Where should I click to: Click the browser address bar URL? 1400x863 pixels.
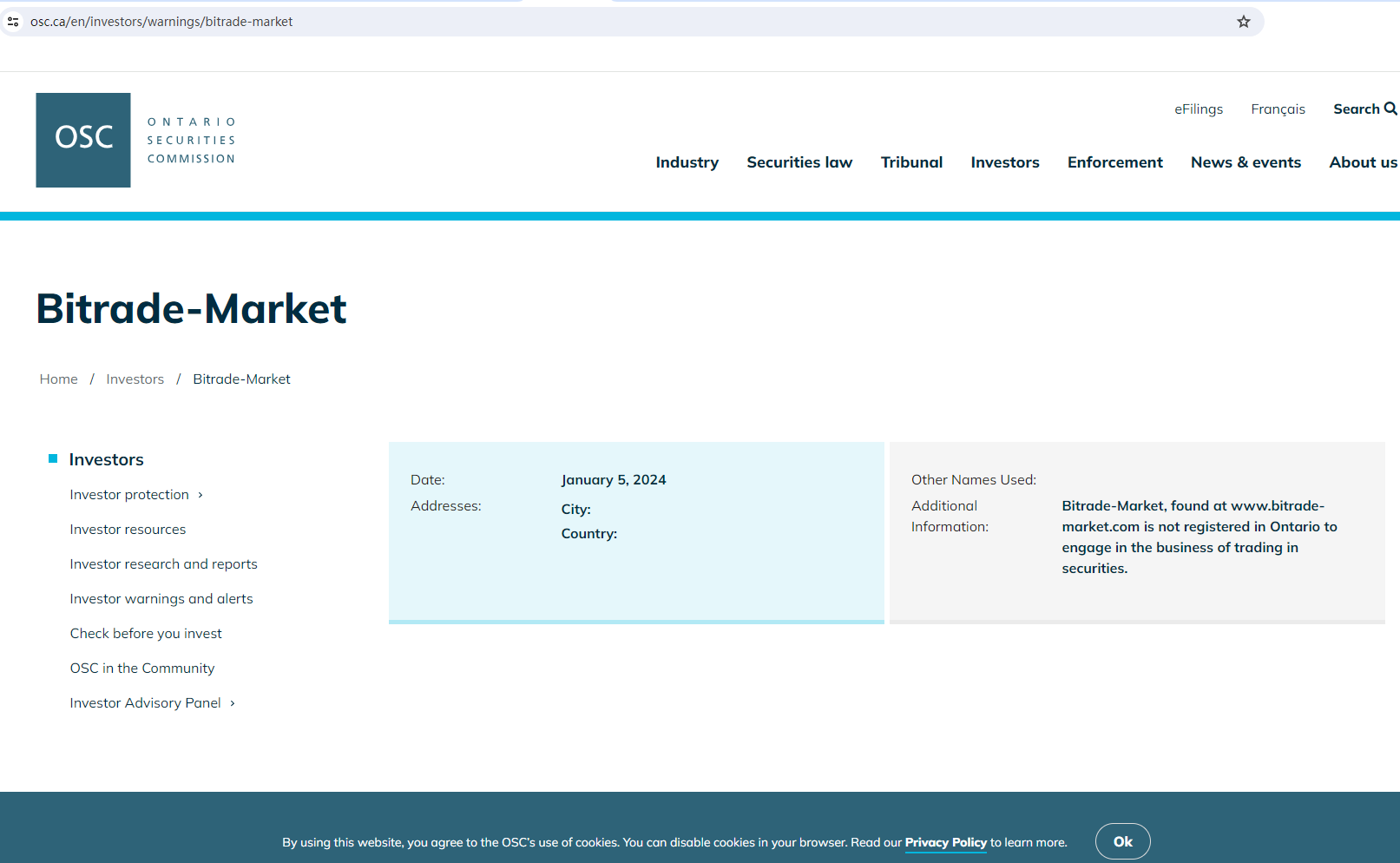tap(161, 22)
